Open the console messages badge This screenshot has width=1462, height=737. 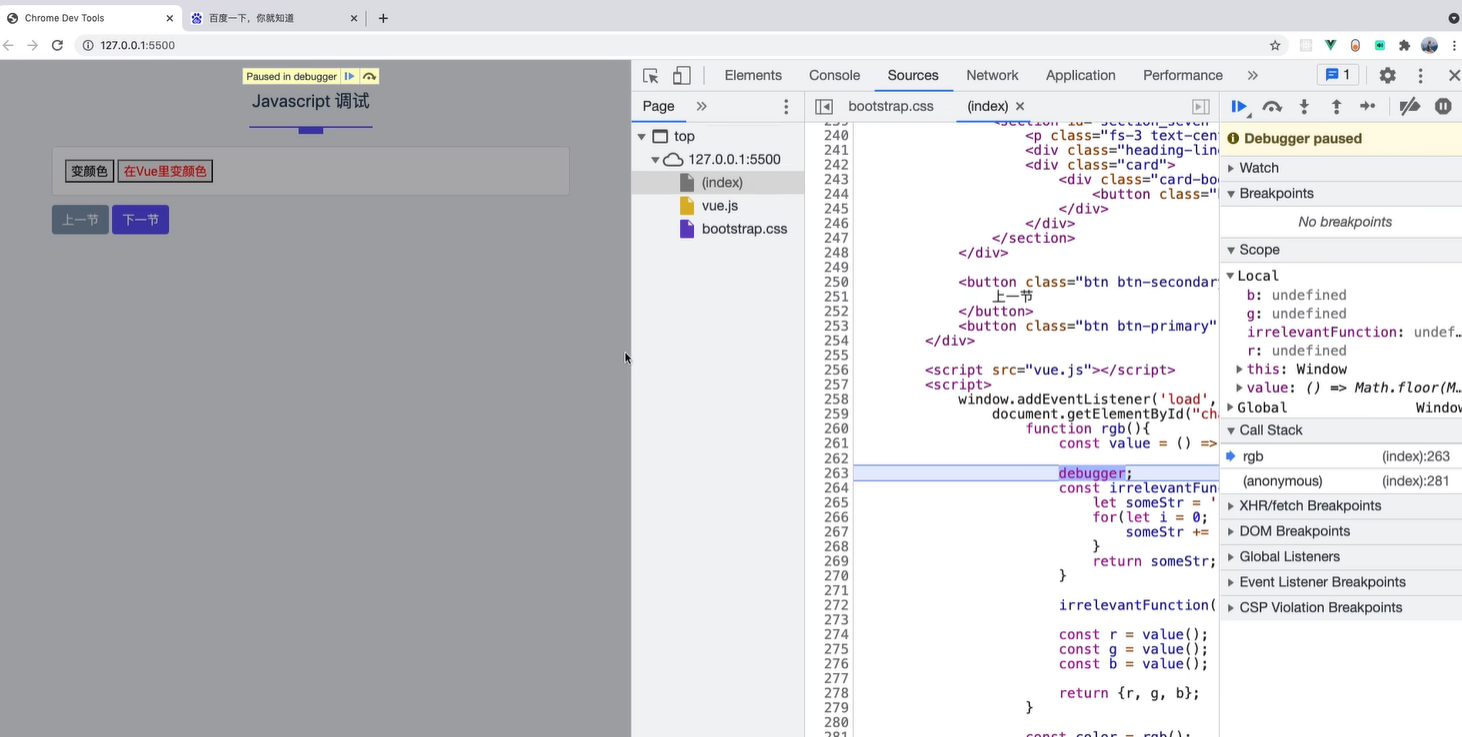coord(1337,75)
